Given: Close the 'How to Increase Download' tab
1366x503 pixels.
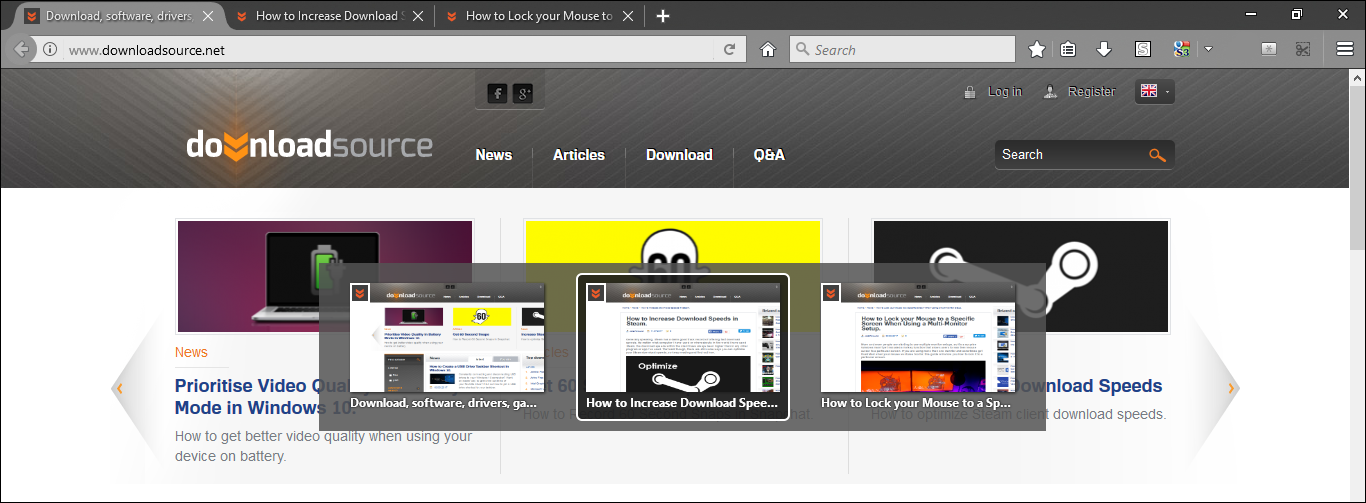Looking at the screenshot, I should coord(417,16).
